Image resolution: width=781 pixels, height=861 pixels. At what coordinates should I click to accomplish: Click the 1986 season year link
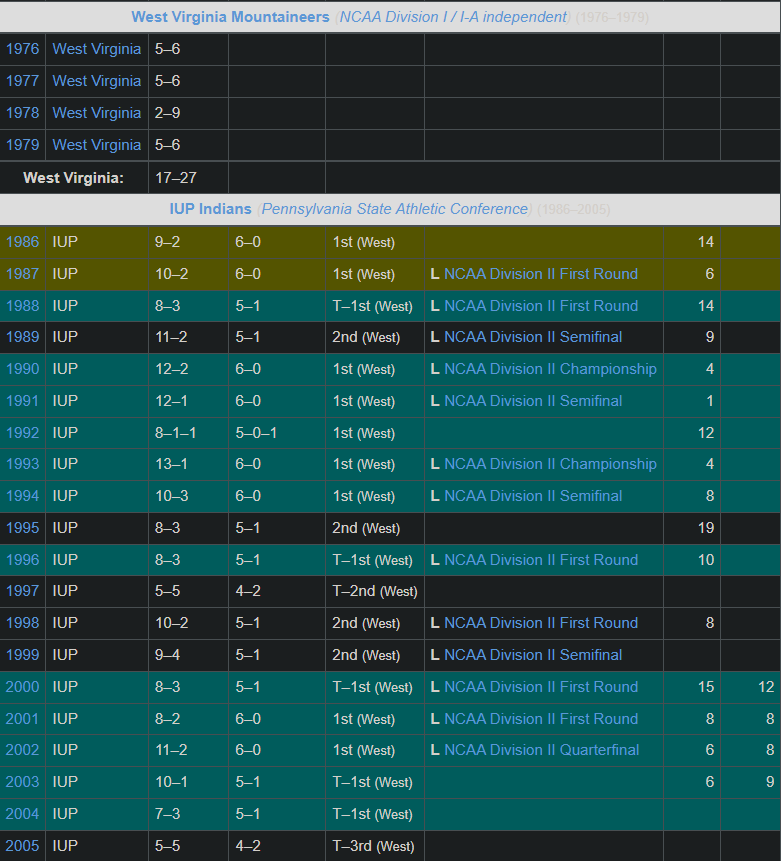click(23, 242)
